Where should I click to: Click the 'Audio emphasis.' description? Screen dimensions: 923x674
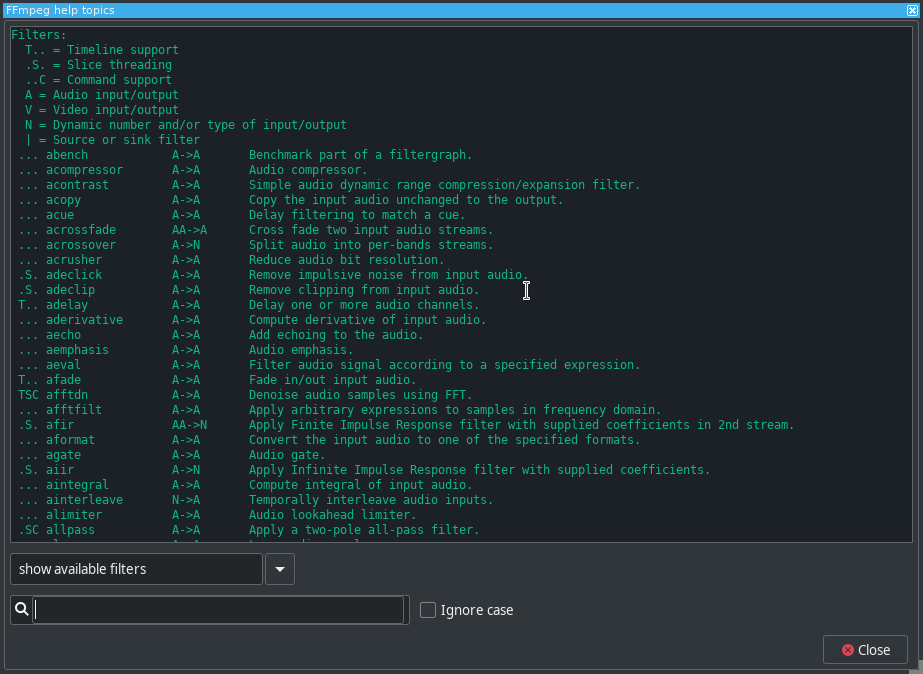[301, 350]
